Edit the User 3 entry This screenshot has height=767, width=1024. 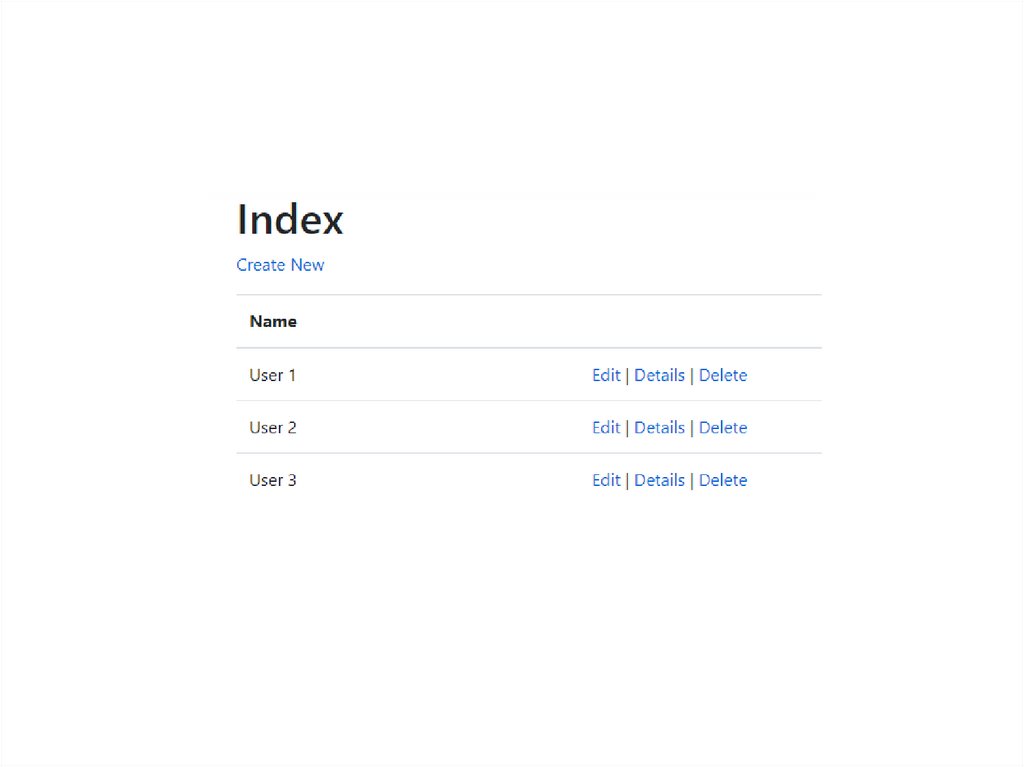606,480
